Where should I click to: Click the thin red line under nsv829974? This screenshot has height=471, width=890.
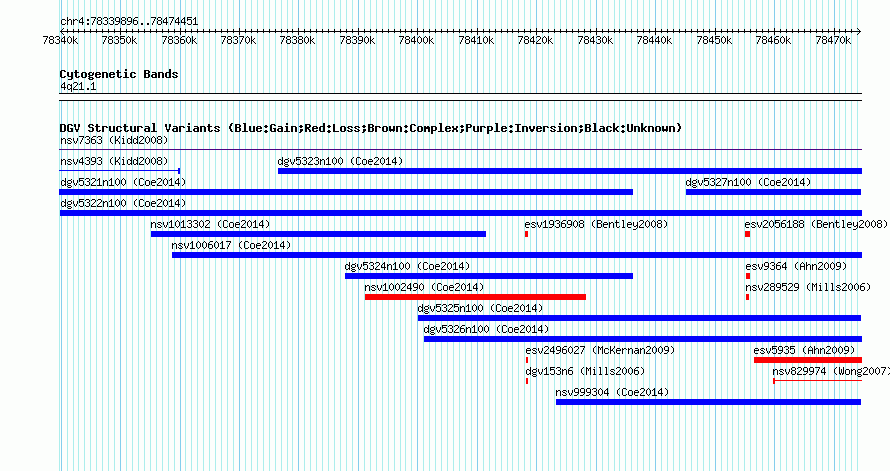pyautogui.click(x=818, y=381)
